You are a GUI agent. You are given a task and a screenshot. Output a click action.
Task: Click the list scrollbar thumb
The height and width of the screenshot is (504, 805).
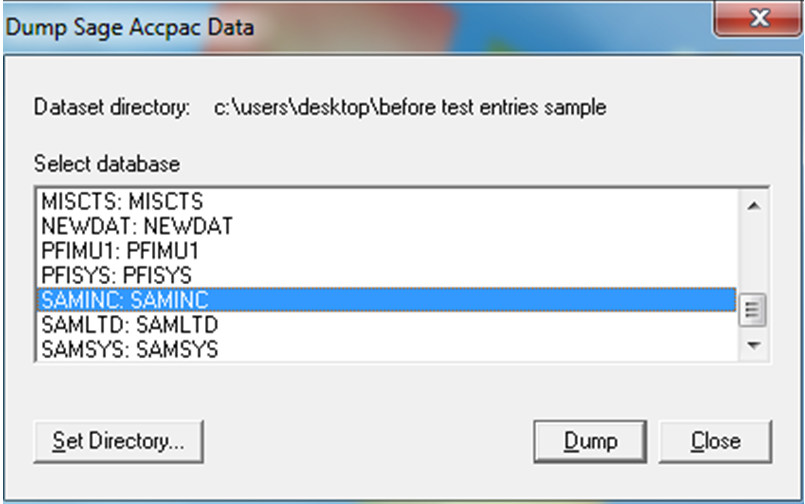(753, 309)
